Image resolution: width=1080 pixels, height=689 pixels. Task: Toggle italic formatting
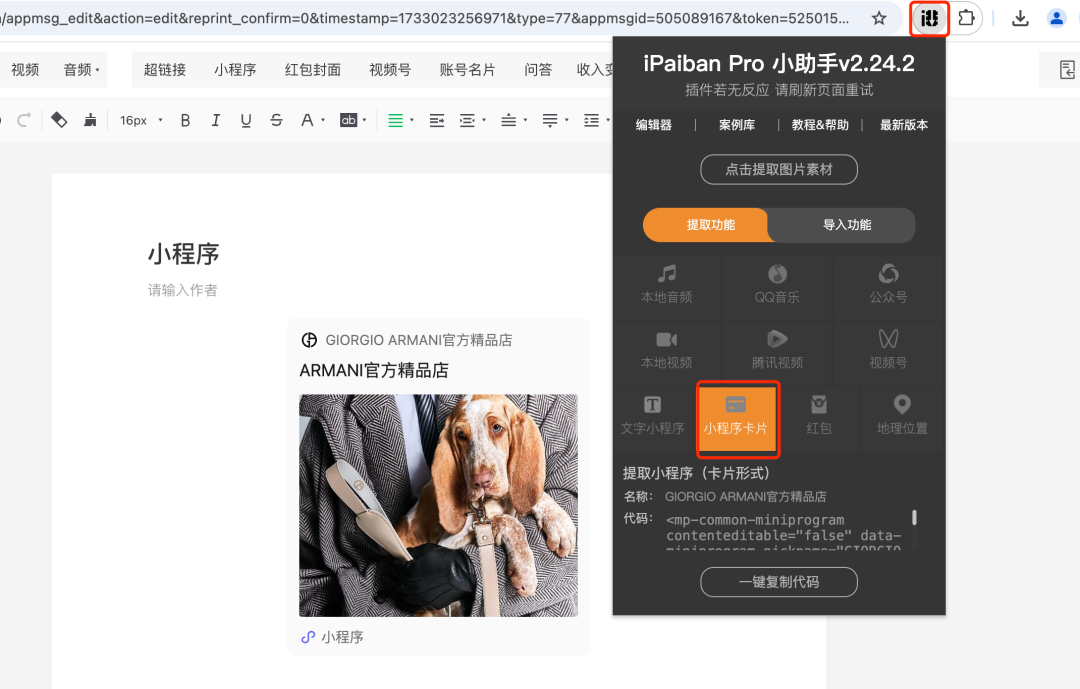(x=216, y=121)
